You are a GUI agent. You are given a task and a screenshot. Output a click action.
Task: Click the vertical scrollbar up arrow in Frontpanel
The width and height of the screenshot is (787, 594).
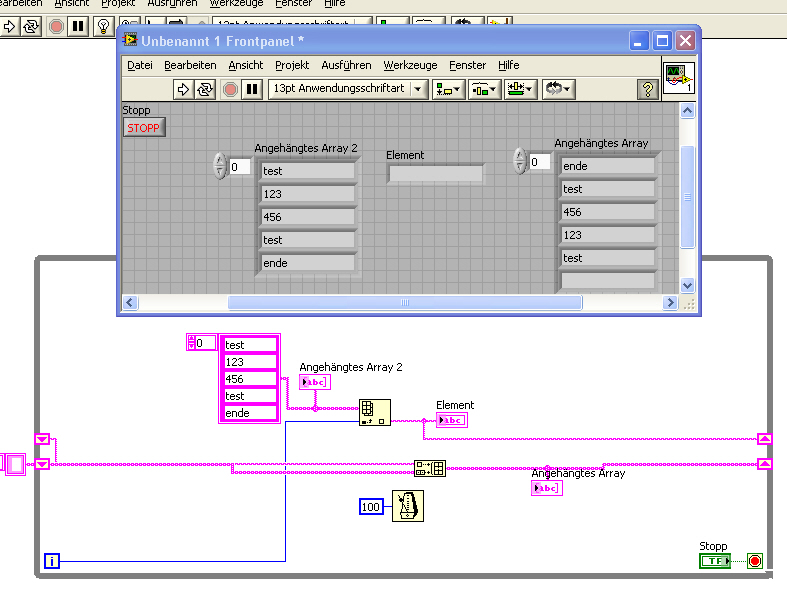click(687, 110)
